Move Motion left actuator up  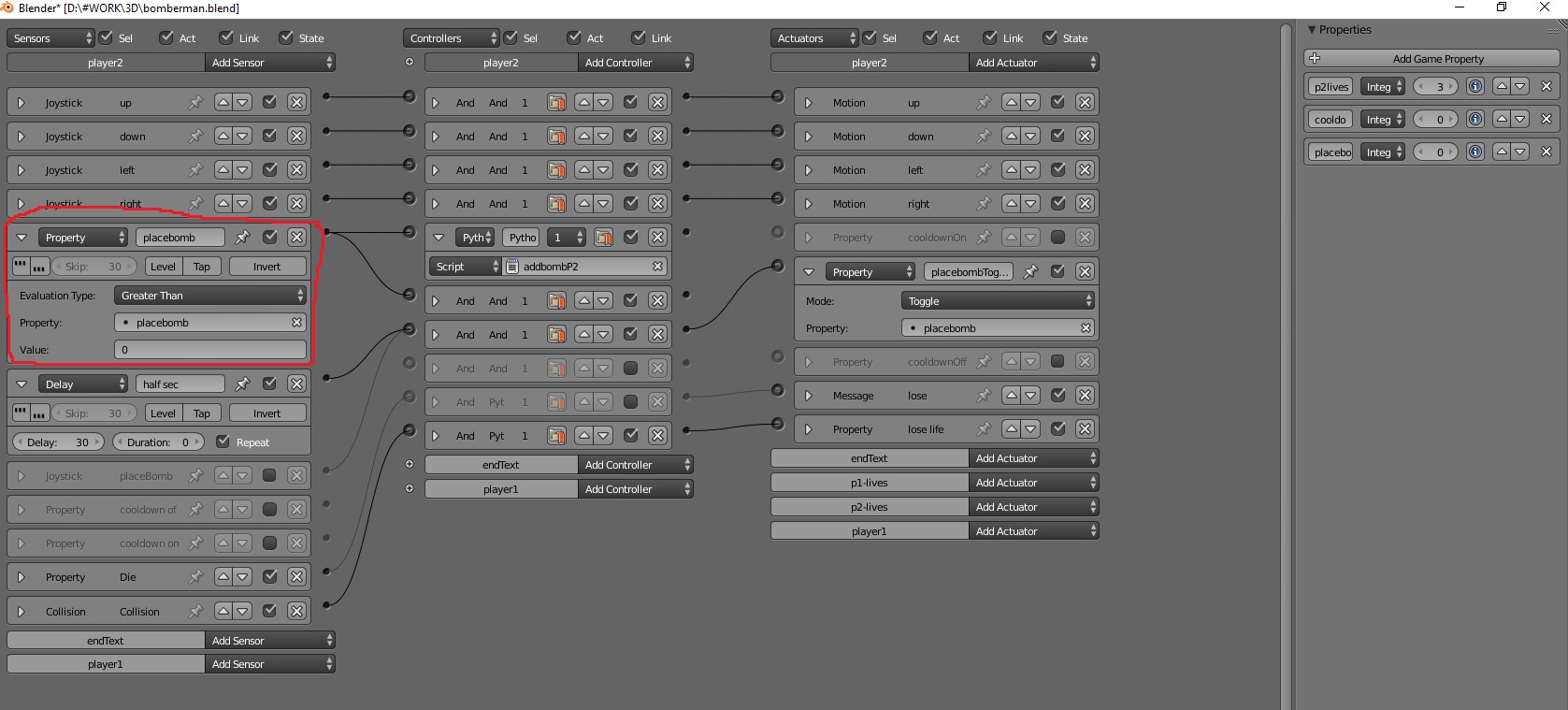pyautogui.click(x=1012, y=170)
